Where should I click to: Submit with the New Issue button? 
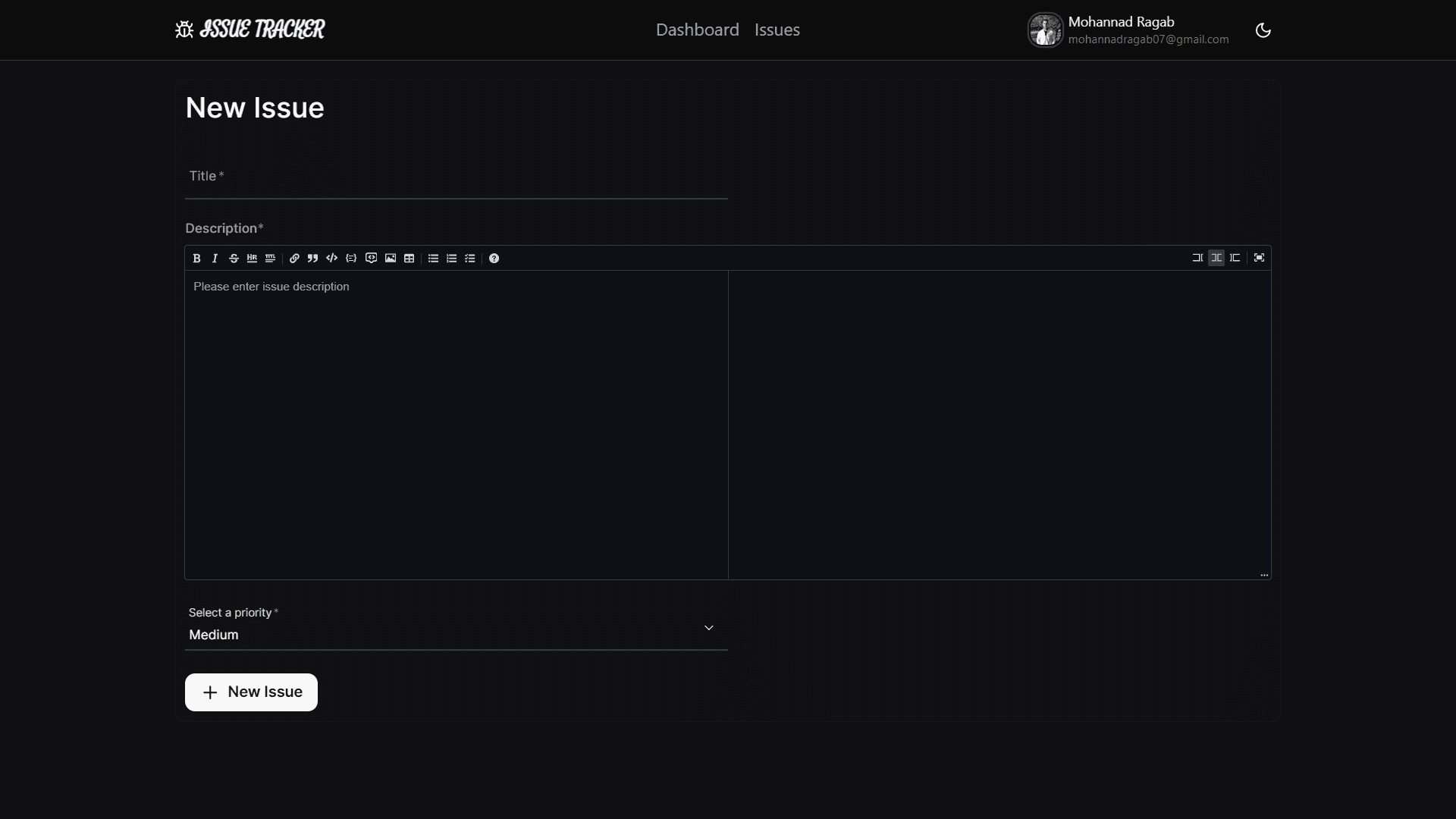251,692
